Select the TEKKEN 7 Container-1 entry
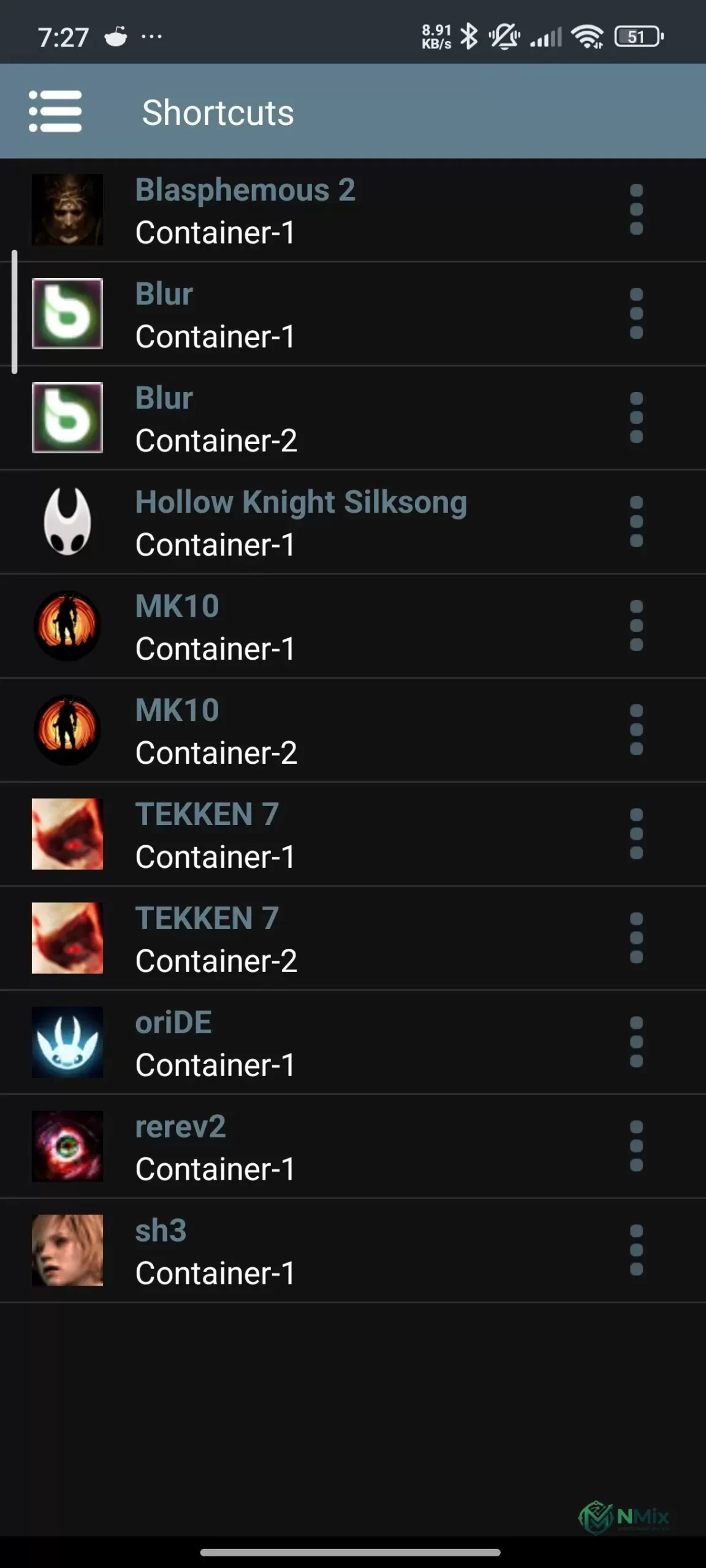 click(353, 834)
